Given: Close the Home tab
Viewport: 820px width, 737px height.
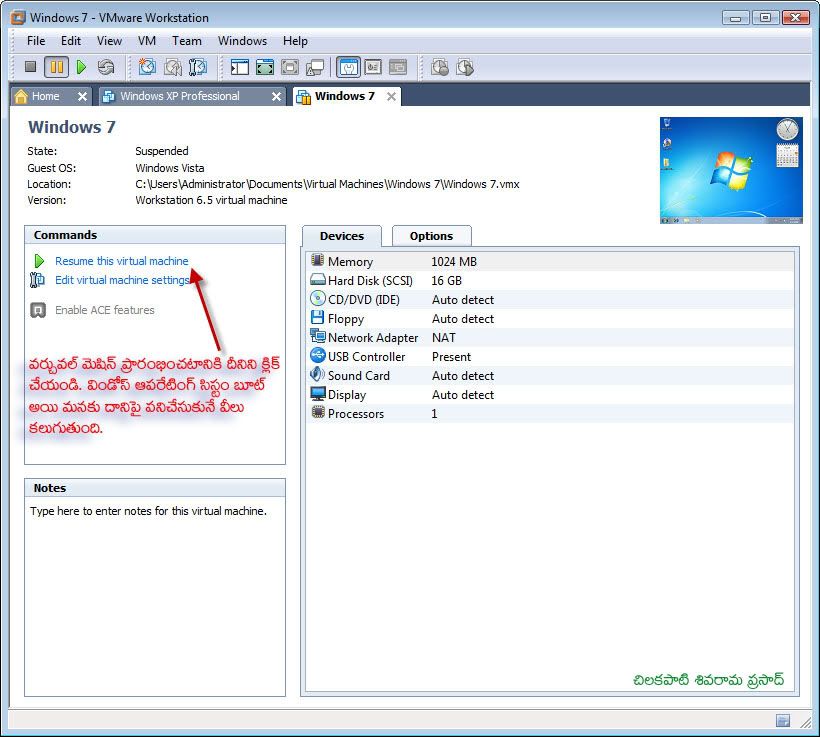Looking at the screenshot, I should pyautogui.click(x=82, y=96).
